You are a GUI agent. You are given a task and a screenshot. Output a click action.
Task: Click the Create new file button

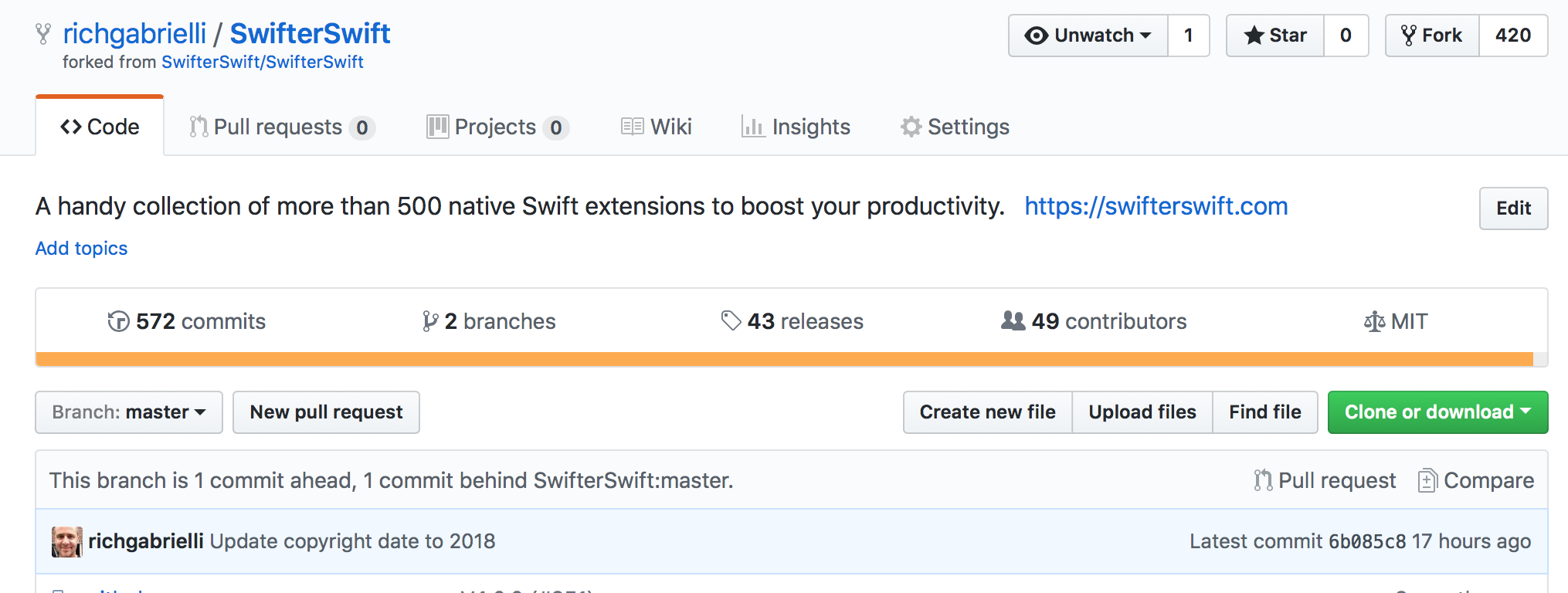(988, 412)
